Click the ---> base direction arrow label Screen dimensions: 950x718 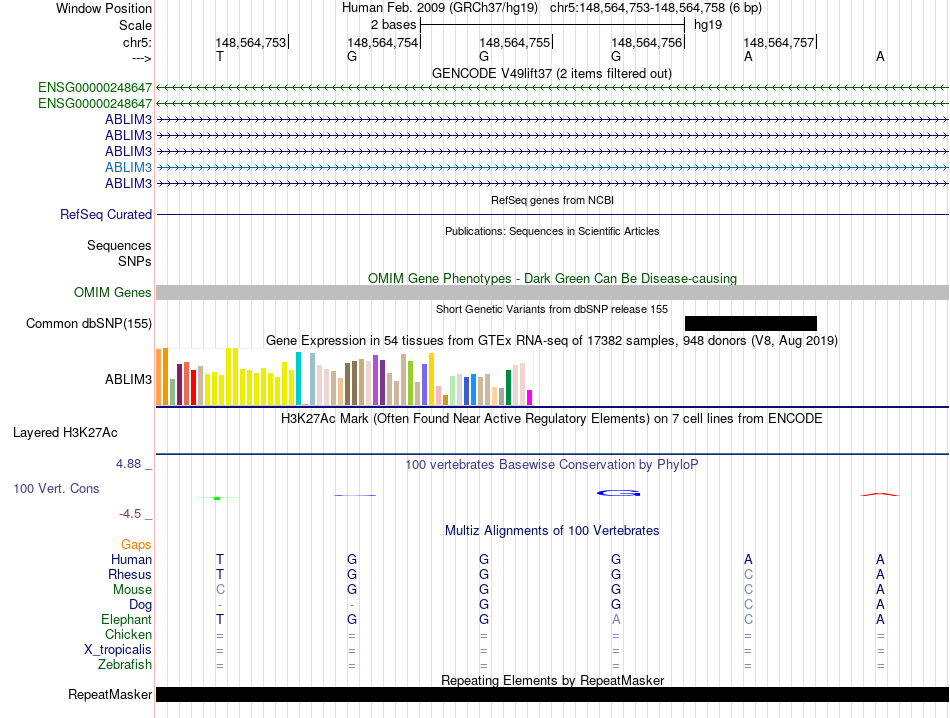tap(141, 58)
